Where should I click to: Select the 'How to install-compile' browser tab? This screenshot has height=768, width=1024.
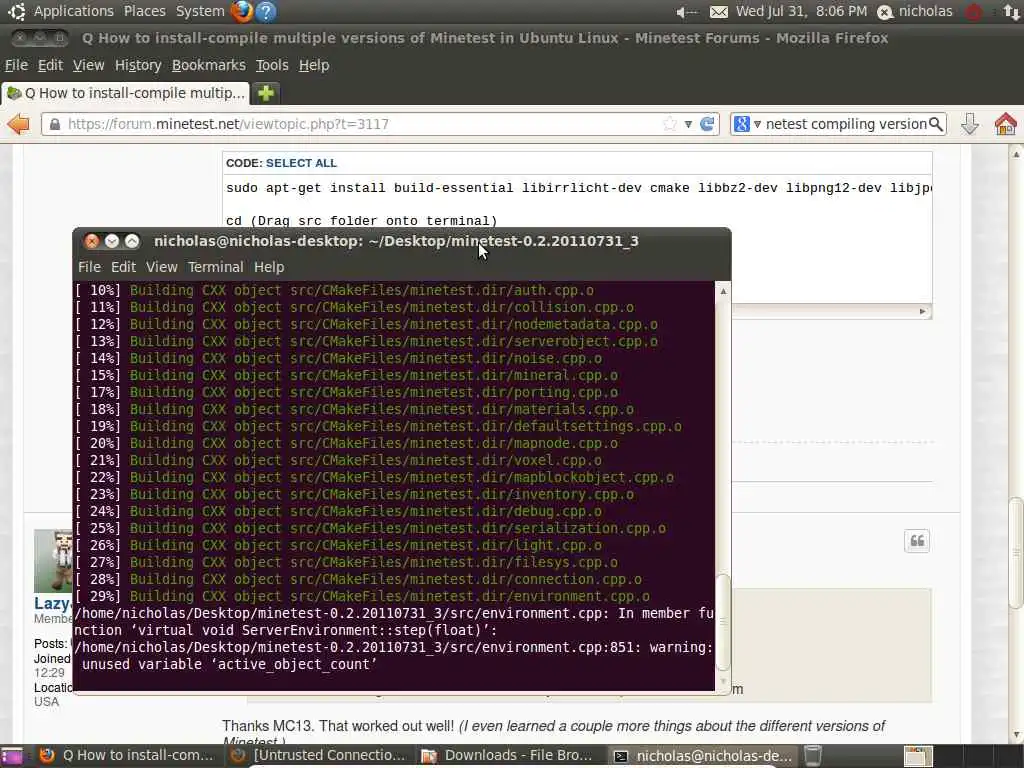(125, 93)
